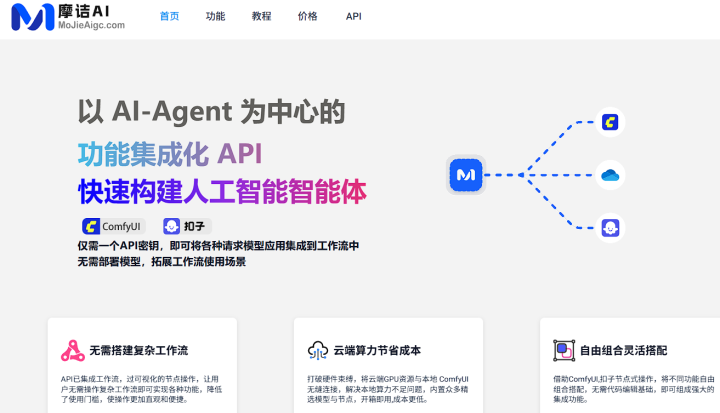Click the cloud computing card icon
Screen dimensions: 720x413
317,351
